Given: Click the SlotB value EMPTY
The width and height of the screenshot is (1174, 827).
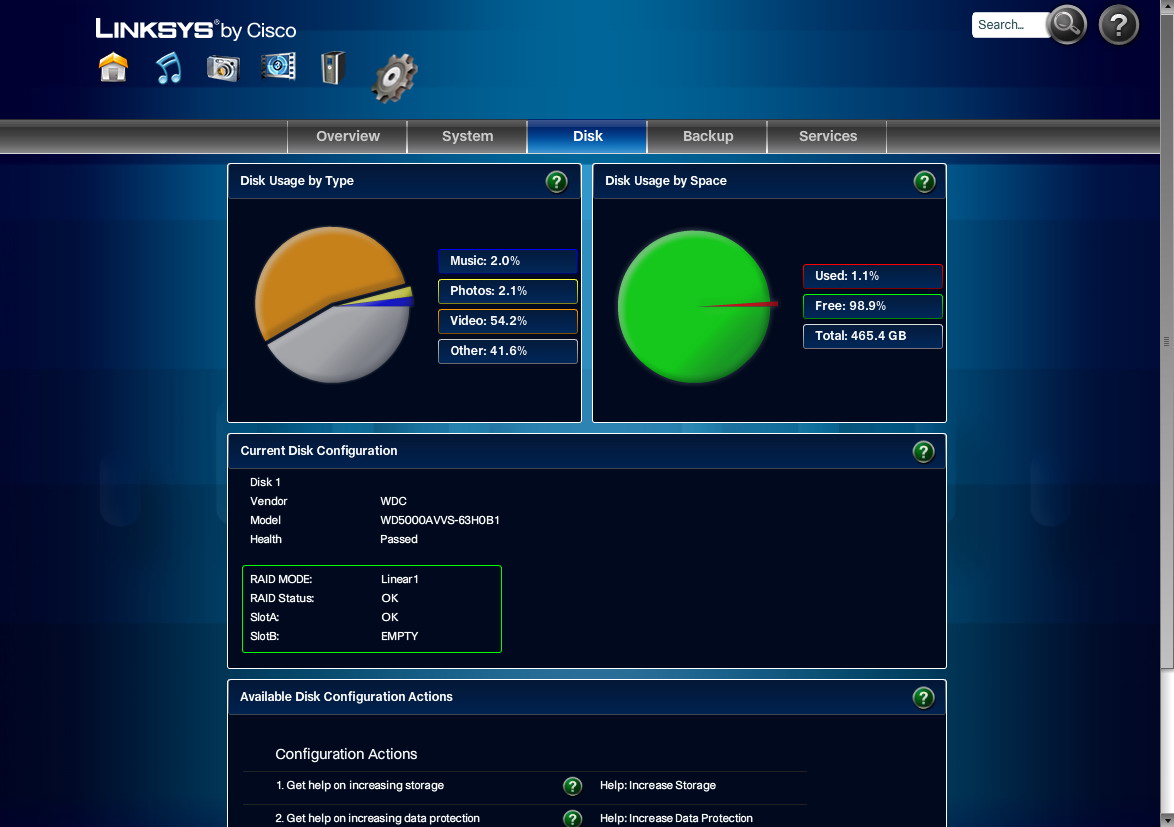Looking at the screenshot, I should tap(399, 636).
